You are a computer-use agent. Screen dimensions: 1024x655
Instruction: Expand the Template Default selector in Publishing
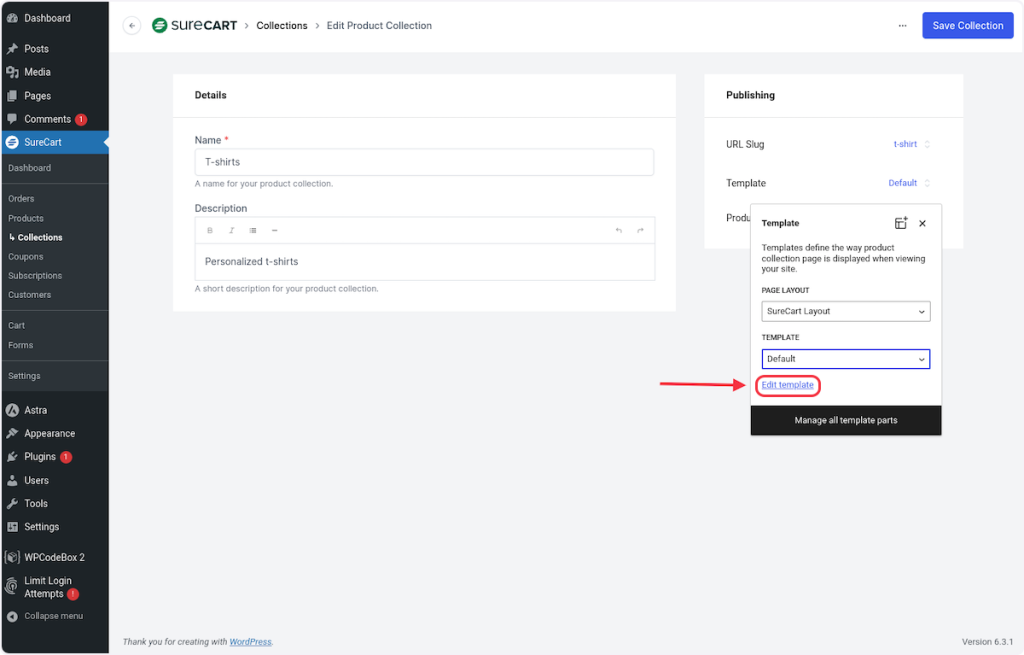(909, 183)
